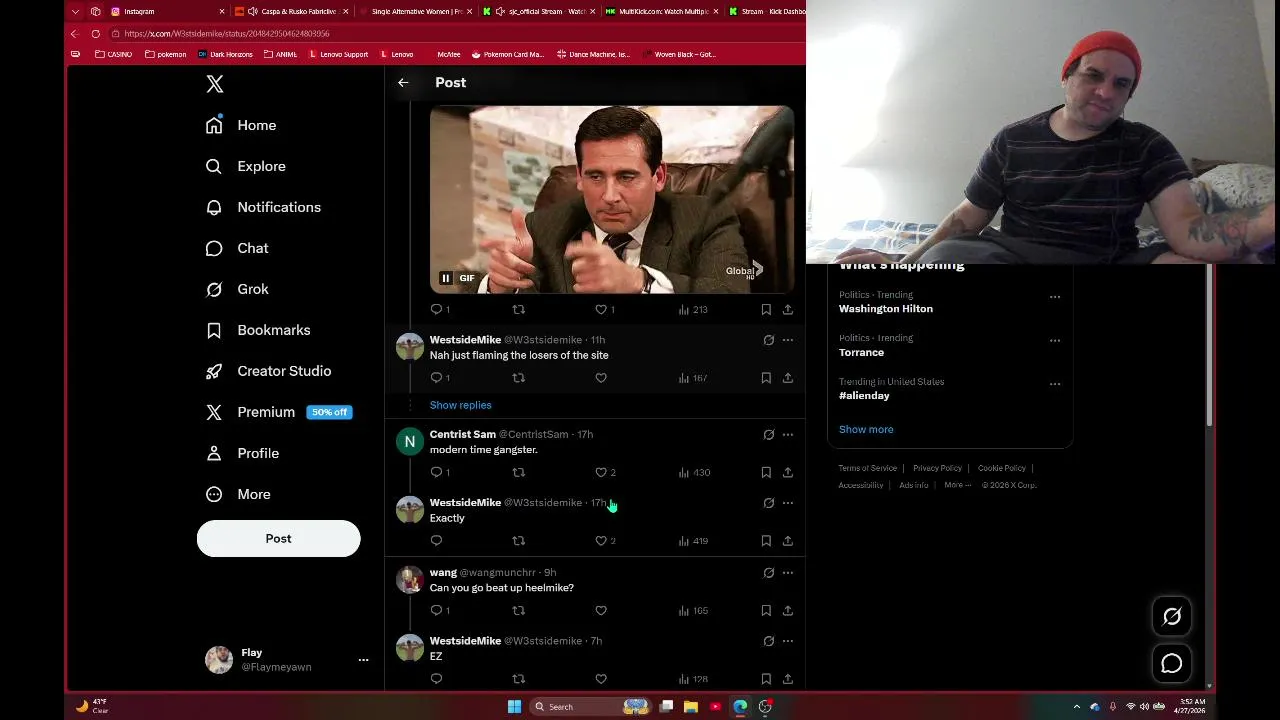Image resolution: width=1280 pixels, height=720 pixels.
Task: Click the X logo in the sidebar
Action: point(215,84)
